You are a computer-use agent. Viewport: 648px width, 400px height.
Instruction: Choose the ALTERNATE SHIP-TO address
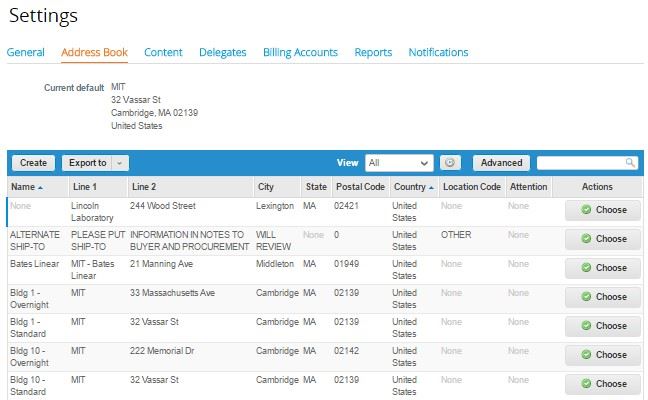pyautogui.click(x=602, y=239)
